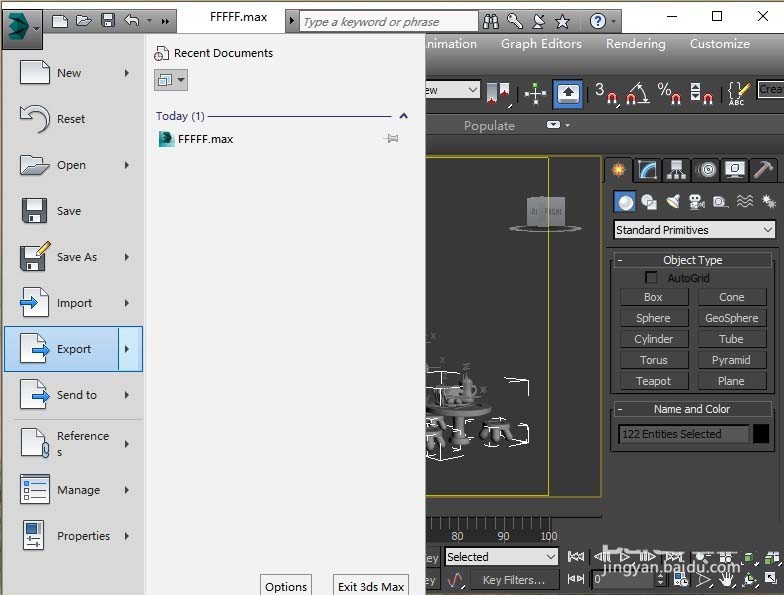The height and width of the screenshot is (595, 784).
Task: Select the Space Warps waves icon
Action: point(744,202)
